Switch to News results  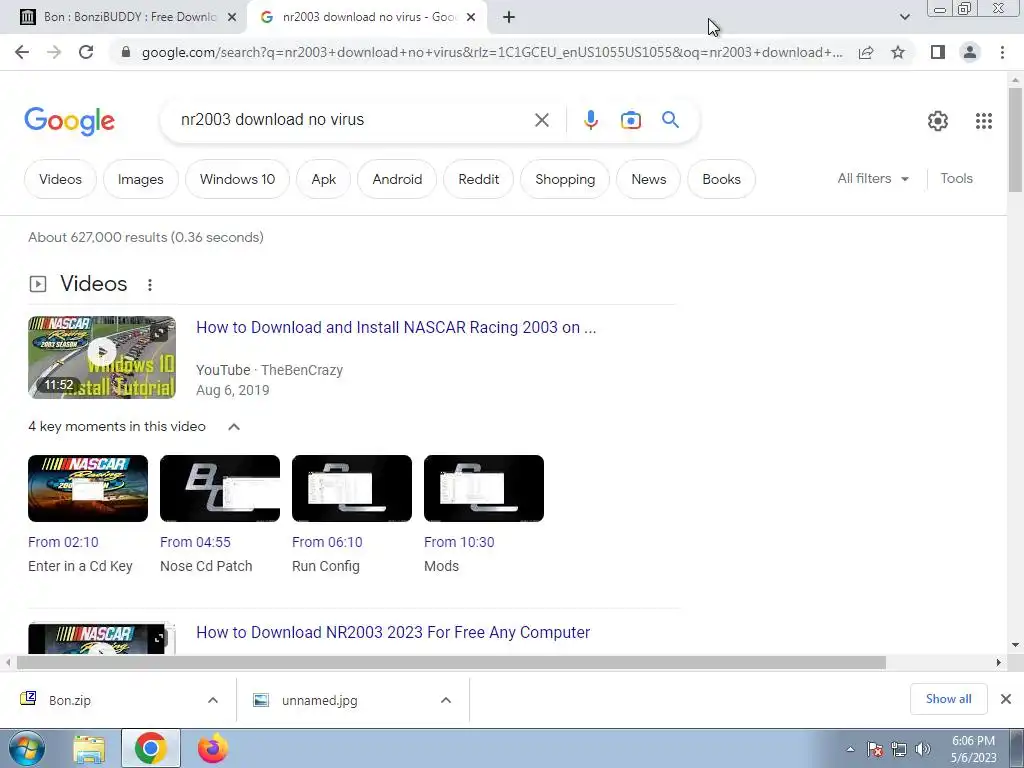[x=648, y=179]
